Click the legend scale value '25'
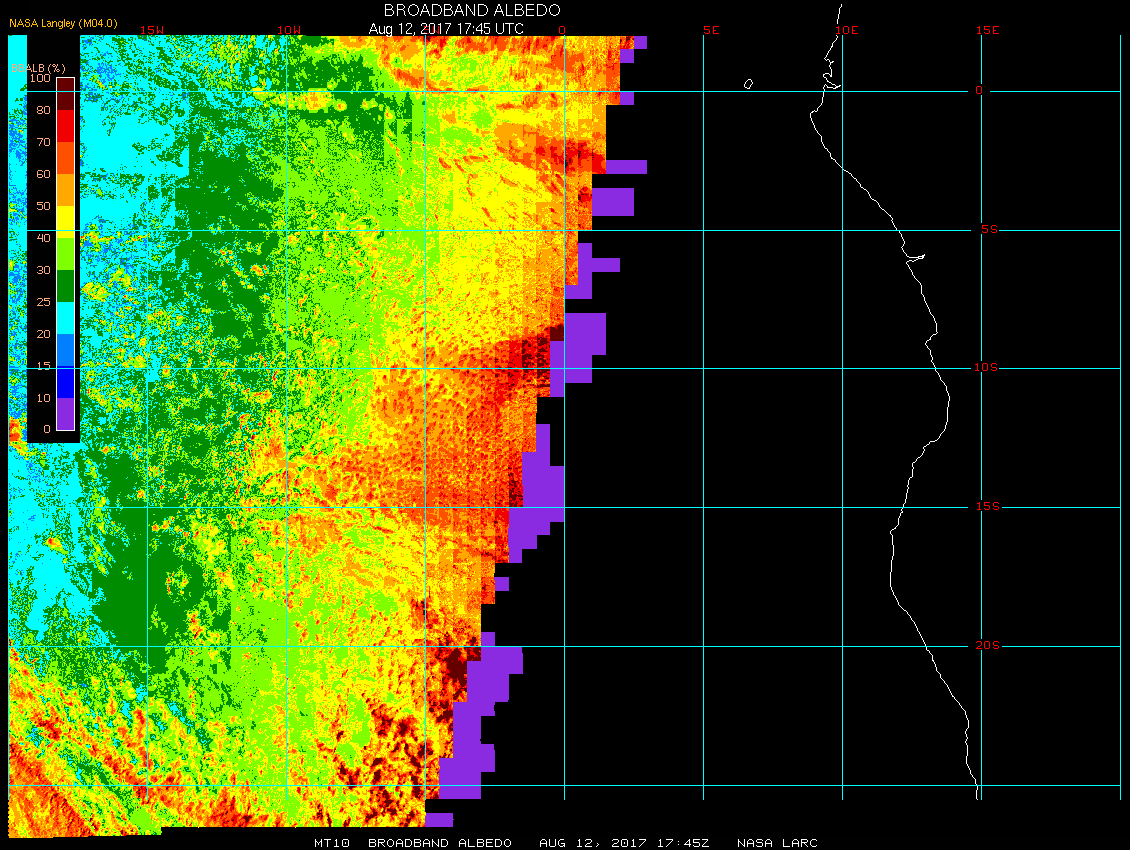 pos(44,302)
